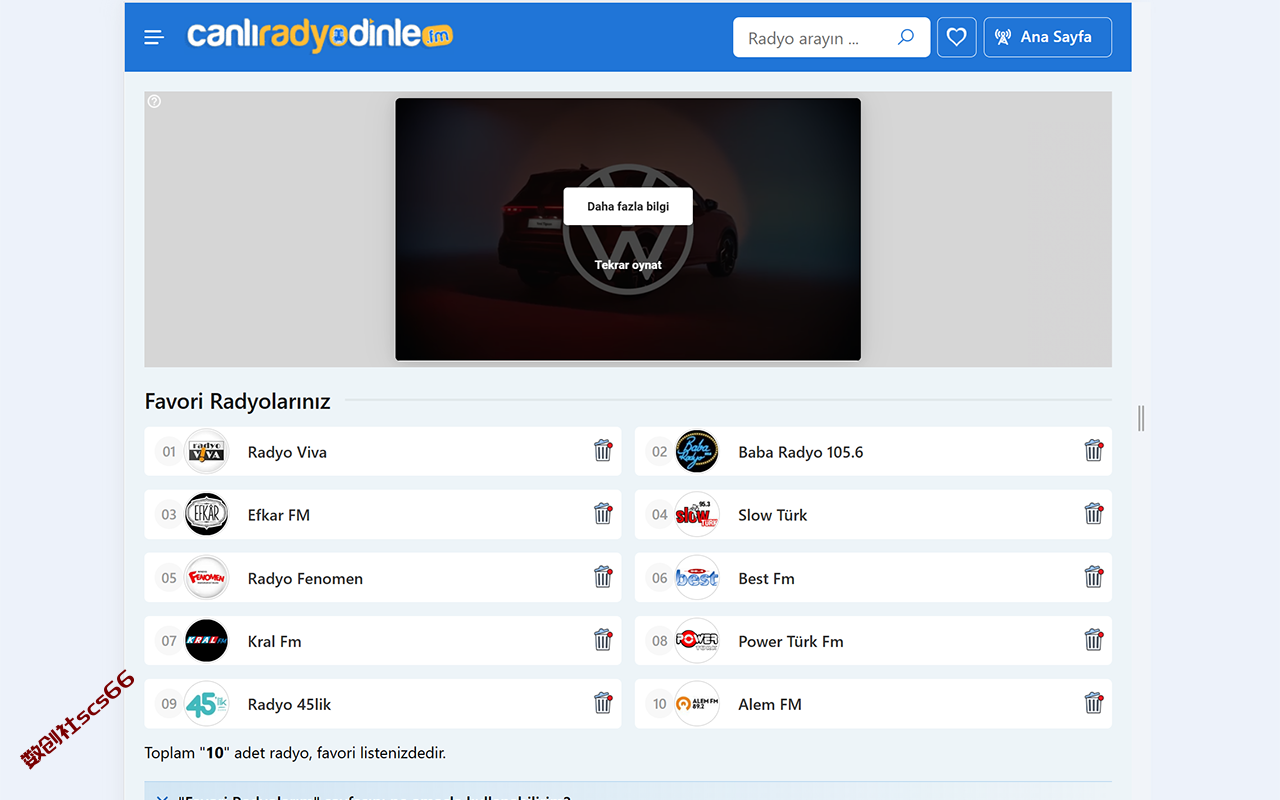The image size is (1280, 800).
Task: Open Efkar FM station link
Action: click(x=279, y=515)
